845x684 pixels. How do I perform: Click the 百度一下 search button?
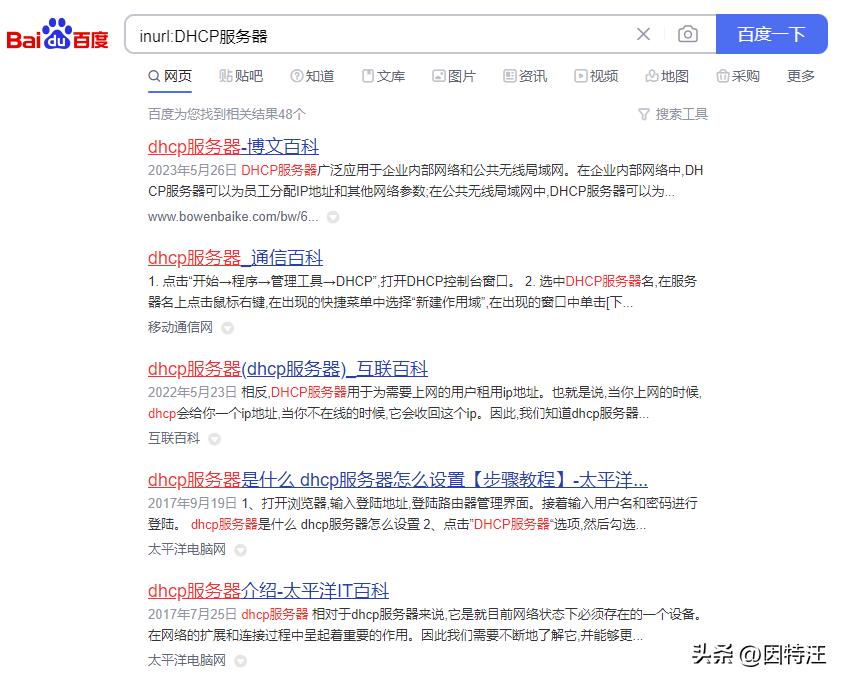tap(770, 33)
